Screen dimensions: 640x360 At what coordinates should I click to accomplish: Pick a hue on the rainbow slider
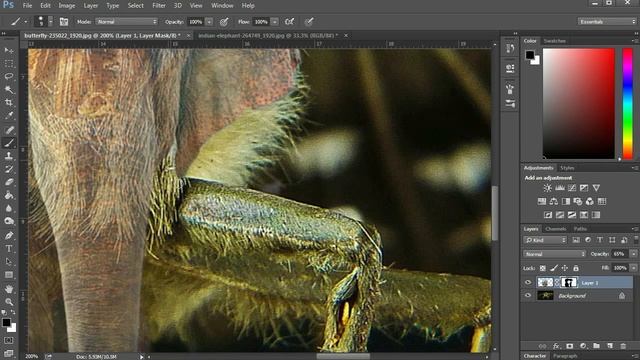628,103
